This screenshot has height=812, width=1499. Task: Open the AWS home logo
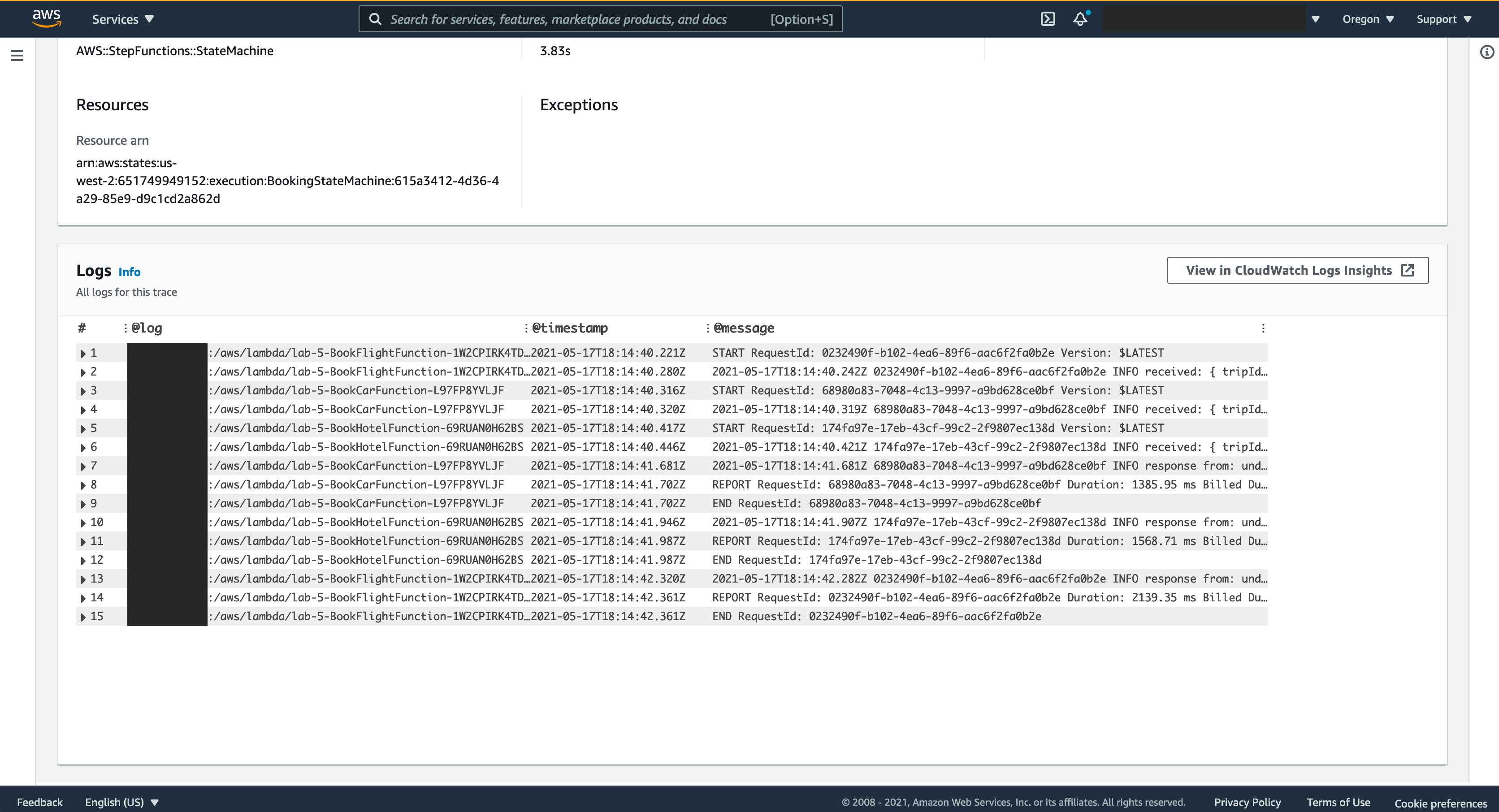point(47,19)
